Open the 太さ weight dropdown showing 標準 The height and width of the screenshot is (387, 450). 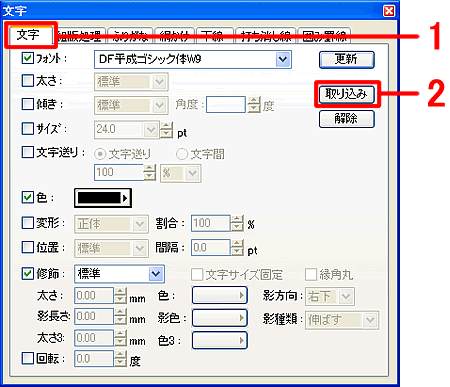coord(131,82)
